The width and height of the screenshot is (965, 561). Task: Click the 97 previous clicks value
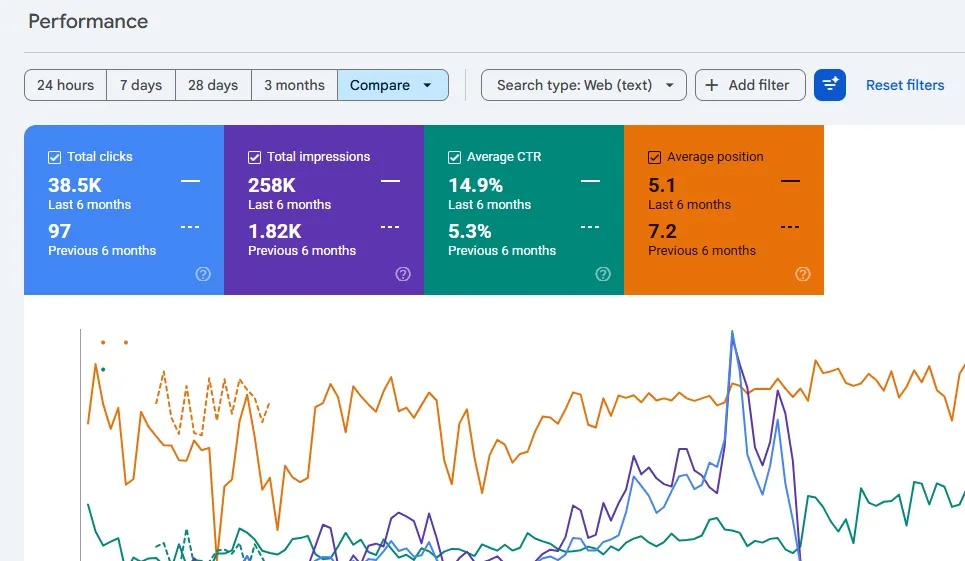click(60, 231)
